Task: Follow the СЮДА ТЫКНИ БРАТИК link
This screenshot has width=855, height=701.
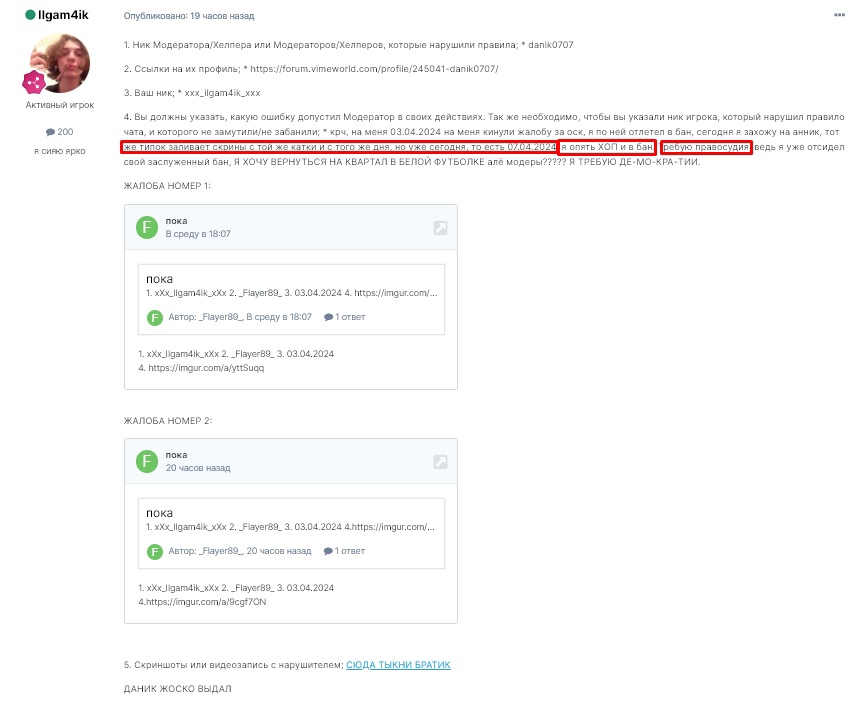Action: 398,665
